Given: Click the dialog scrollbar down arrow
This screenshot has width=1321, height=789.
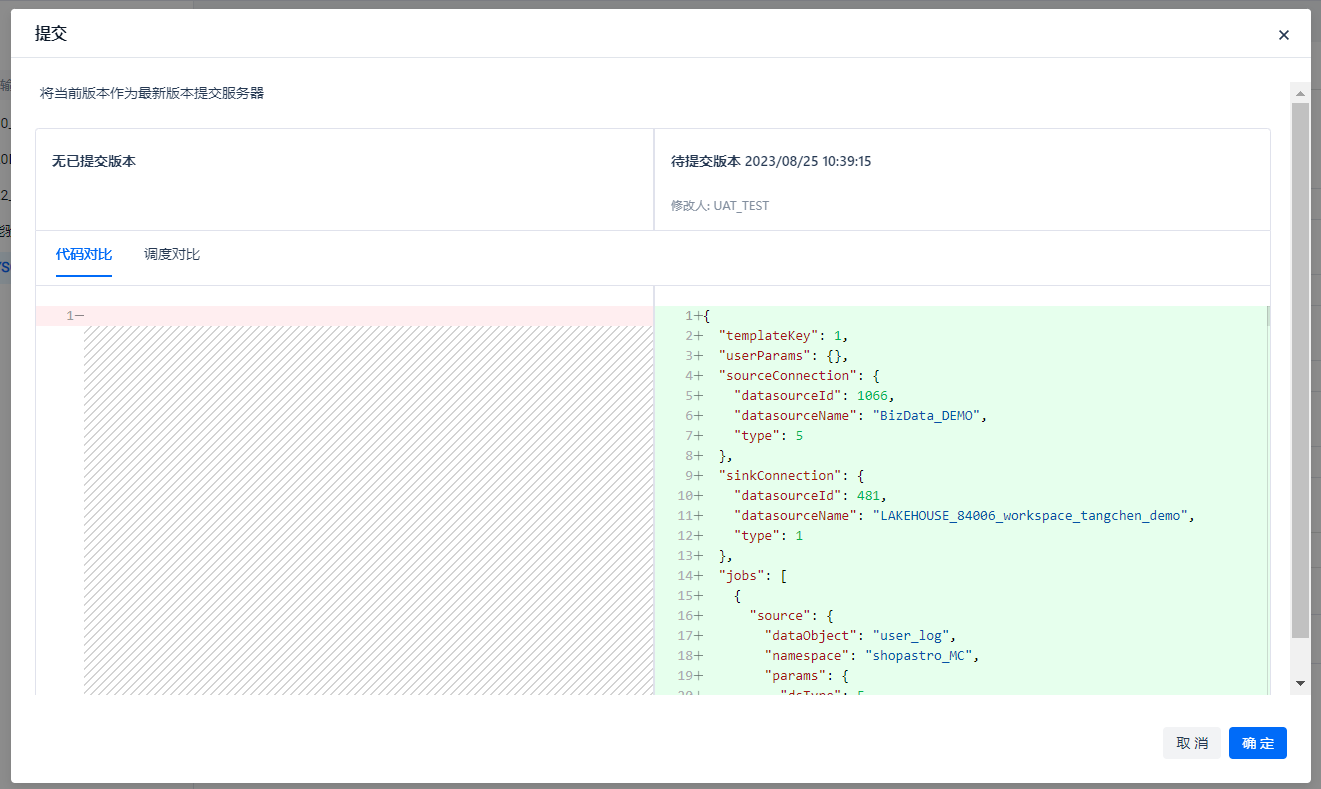Looking at the screenshot, I should coord(1300,682).
